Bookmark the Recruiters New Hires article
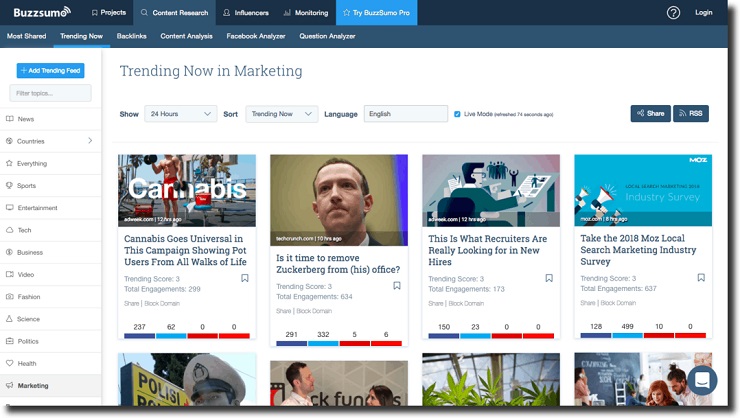The height and width of the screenshot is (418, 740). click(549, 278)
